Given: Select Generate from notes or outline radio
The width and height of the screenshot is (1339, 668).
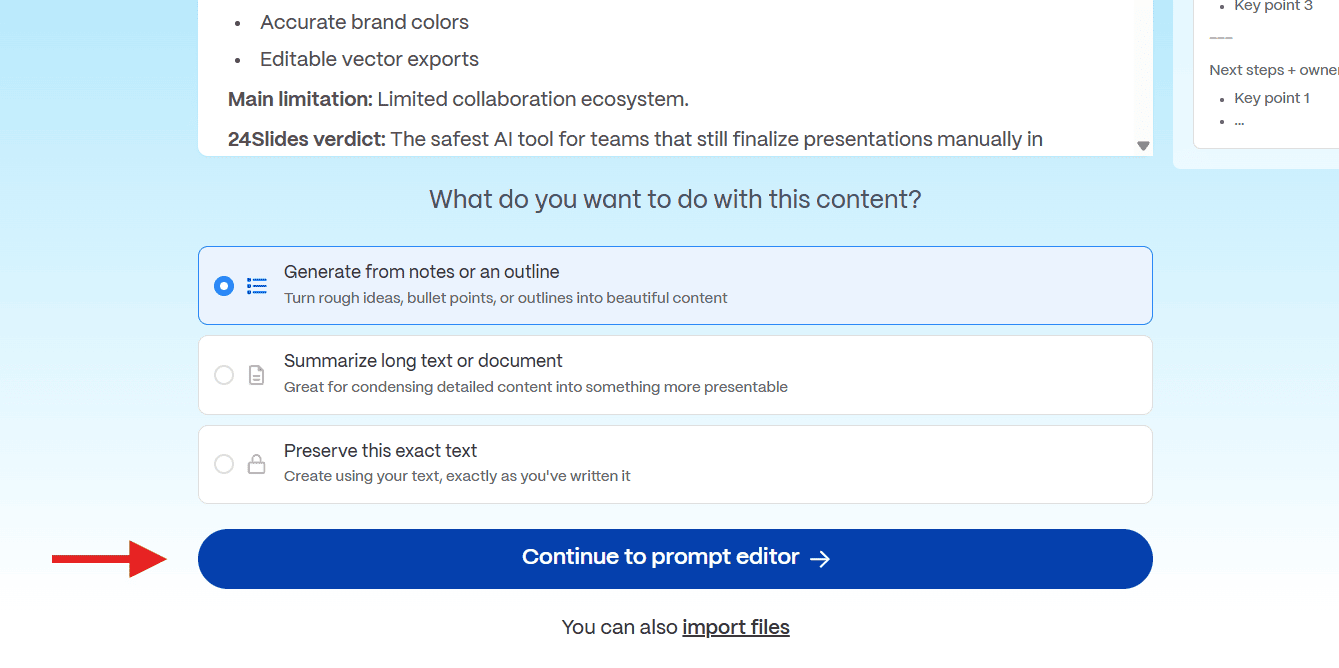Looking at the screenshot, I should tap(224, 286).
